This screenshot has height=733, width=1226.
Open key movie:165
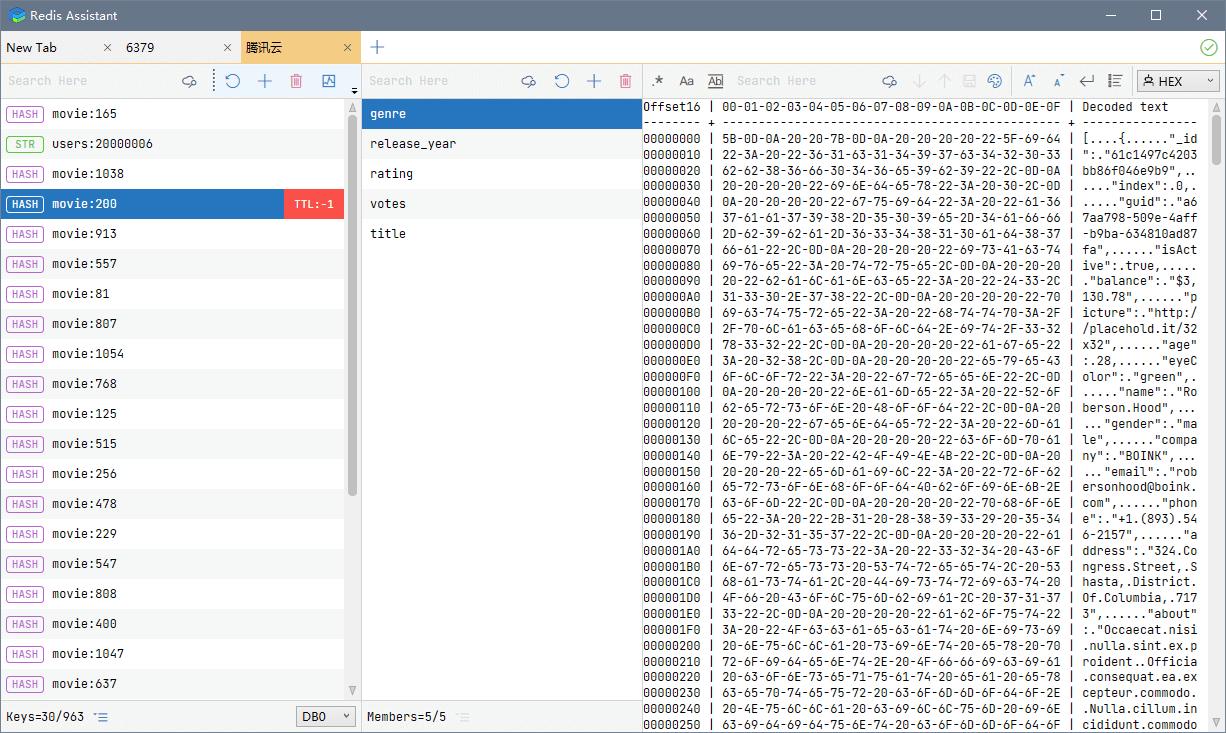172,114
